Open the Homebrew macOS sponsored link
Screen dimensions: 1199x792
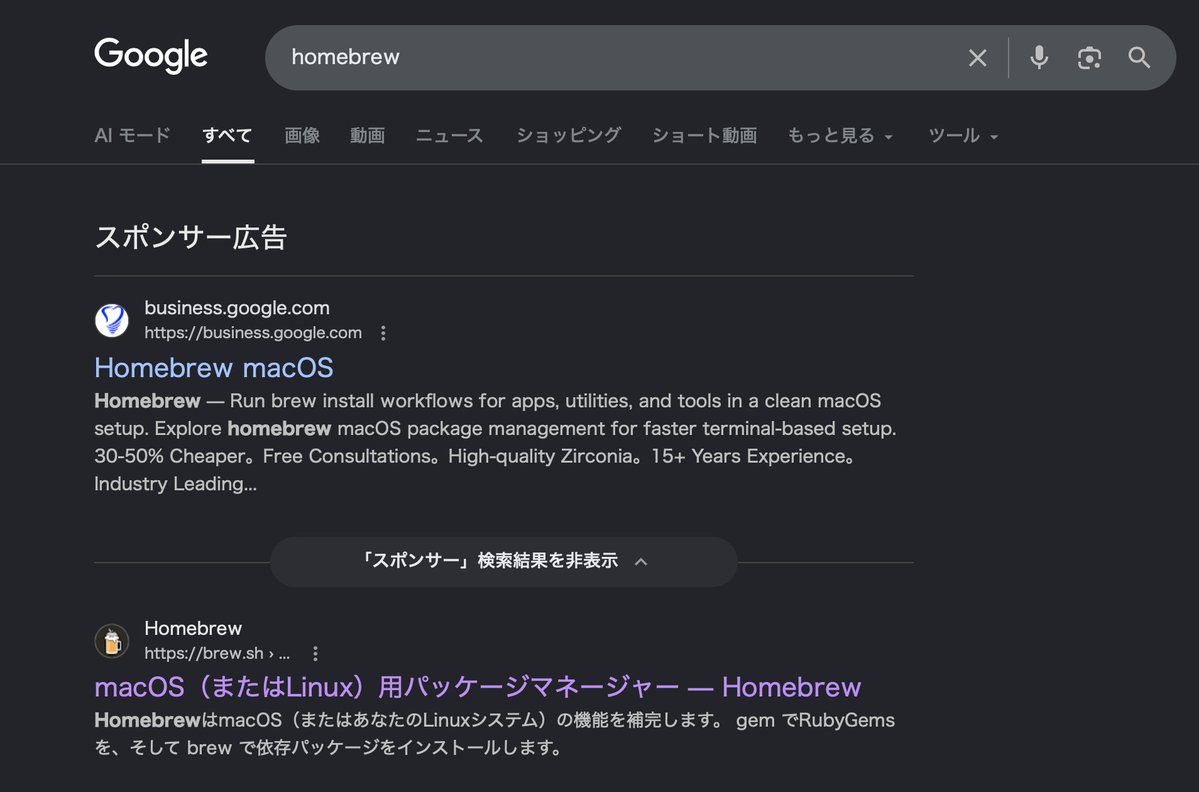(x=213, y=368)
